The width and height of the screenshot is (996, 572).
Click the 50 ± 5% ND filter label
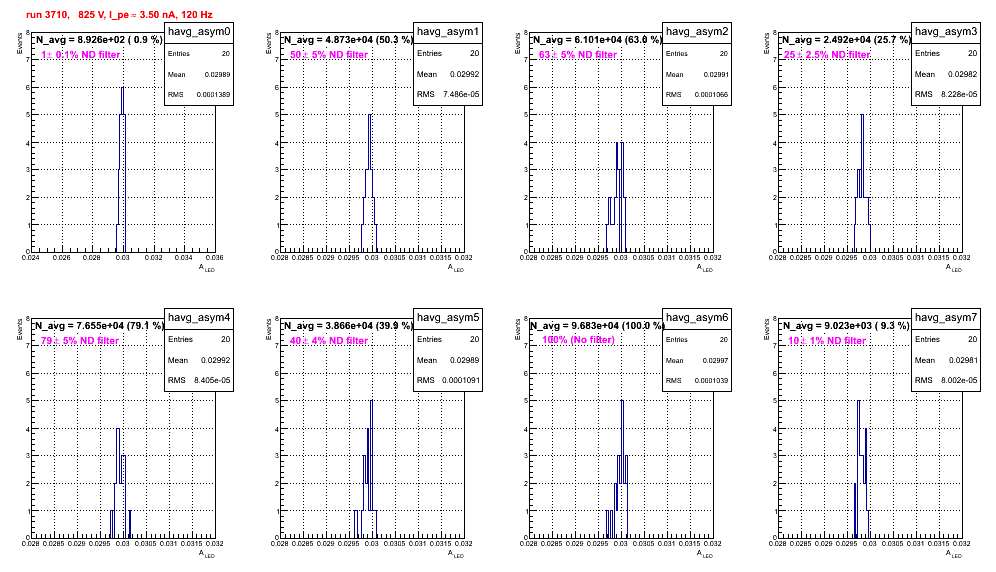coord(329,55)
